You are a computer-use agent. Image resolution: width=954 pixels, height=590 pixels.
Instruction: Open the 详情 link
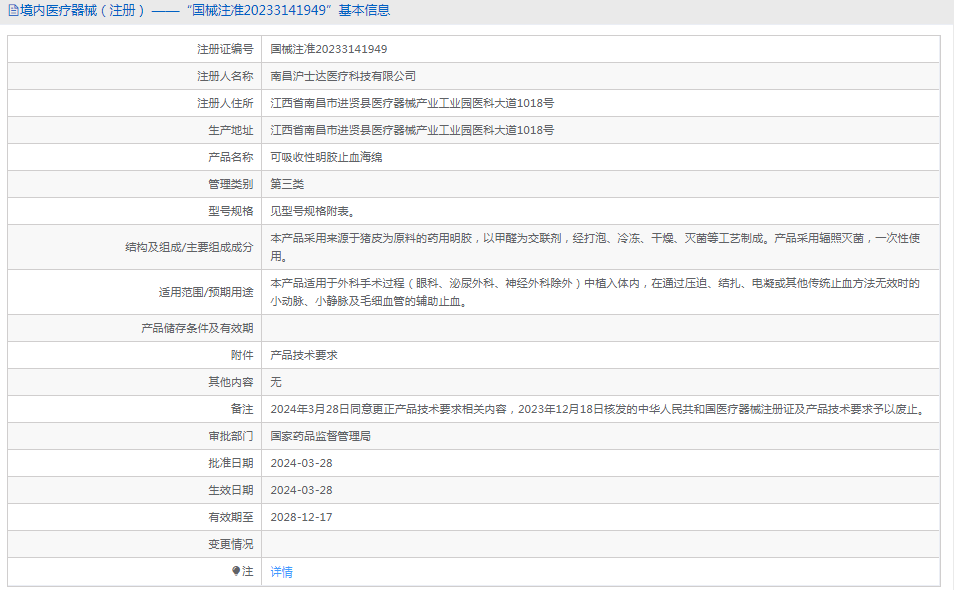281,572
